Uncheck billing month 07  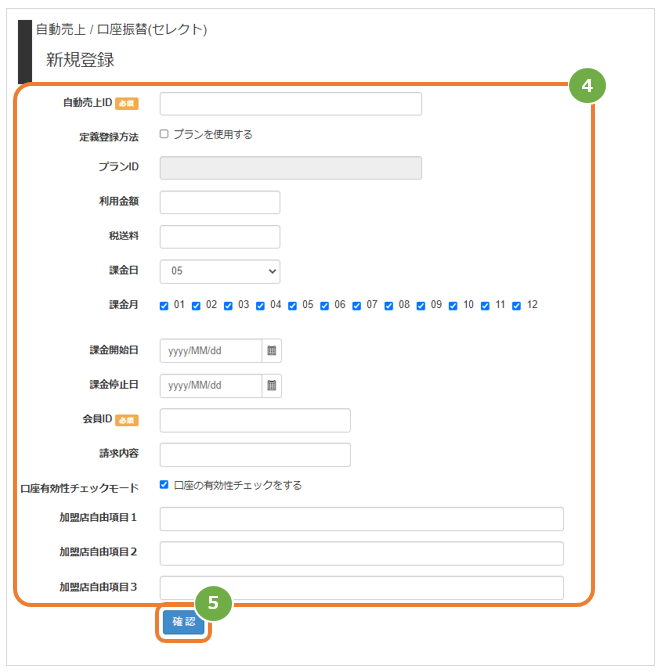(x=357, y=306)
